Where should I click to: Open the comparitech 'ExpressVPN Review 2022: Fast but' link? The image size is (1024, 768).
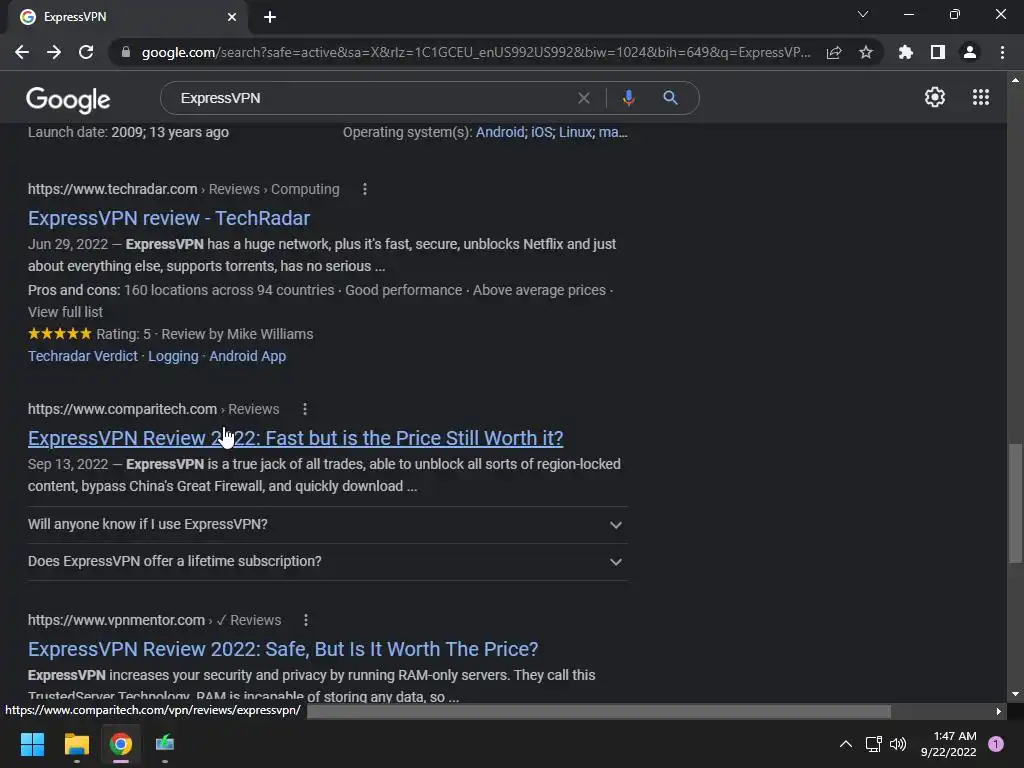(295, 438)
